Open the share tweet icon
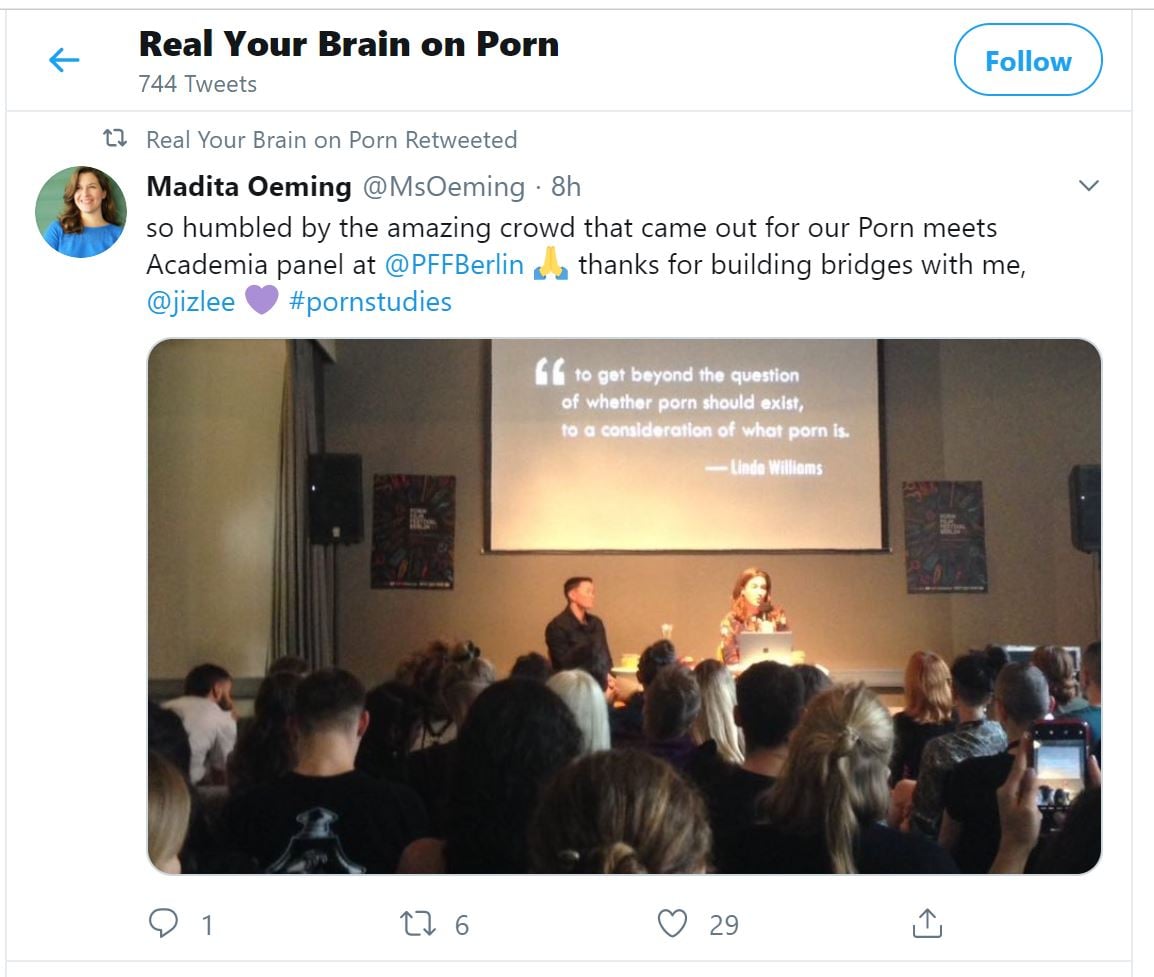 pos(927,924)
